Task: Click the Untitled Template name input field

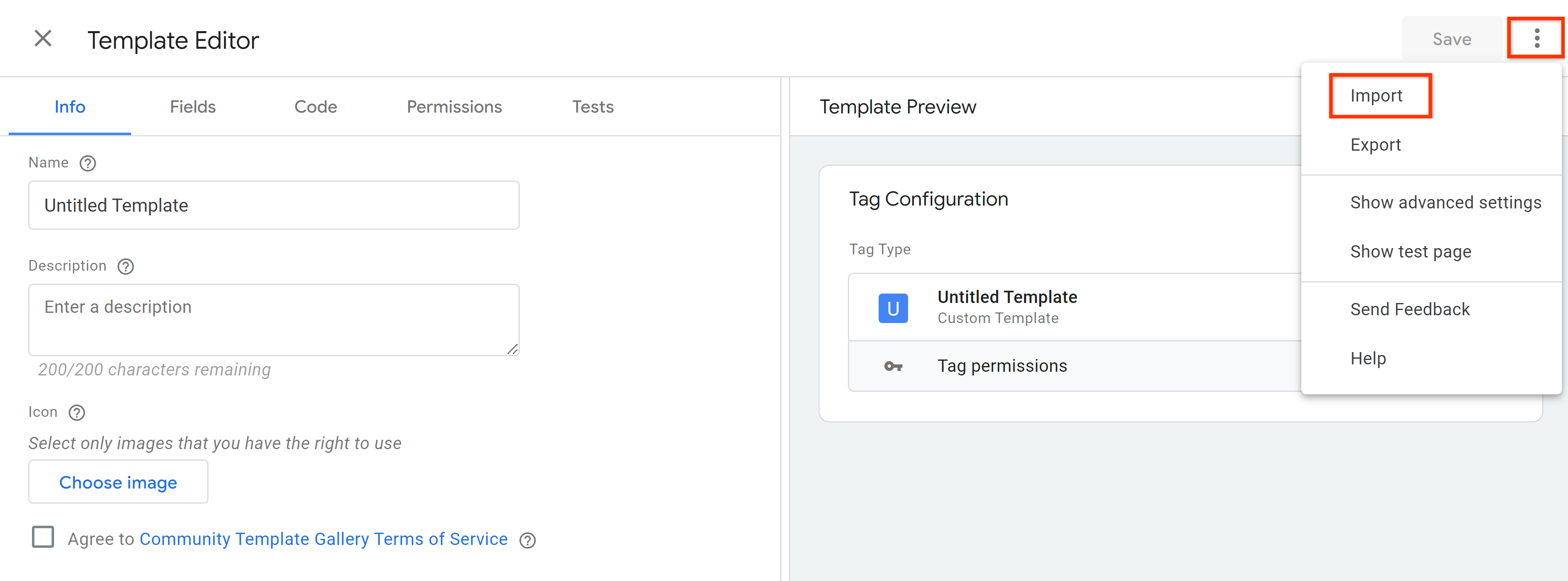Action: [274, 205]
